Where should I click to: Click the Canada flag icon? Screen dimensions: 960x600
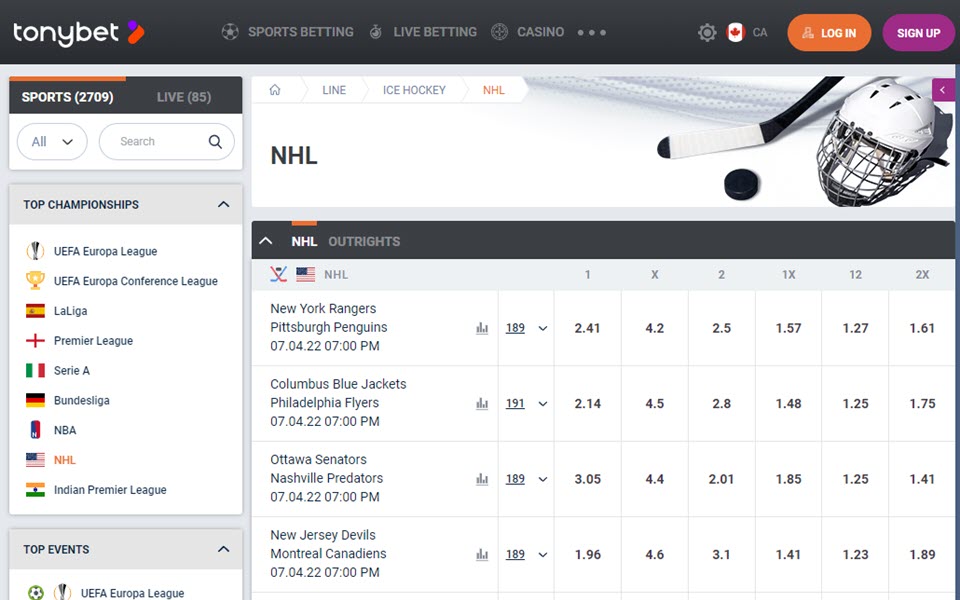(x=735, y=32)
